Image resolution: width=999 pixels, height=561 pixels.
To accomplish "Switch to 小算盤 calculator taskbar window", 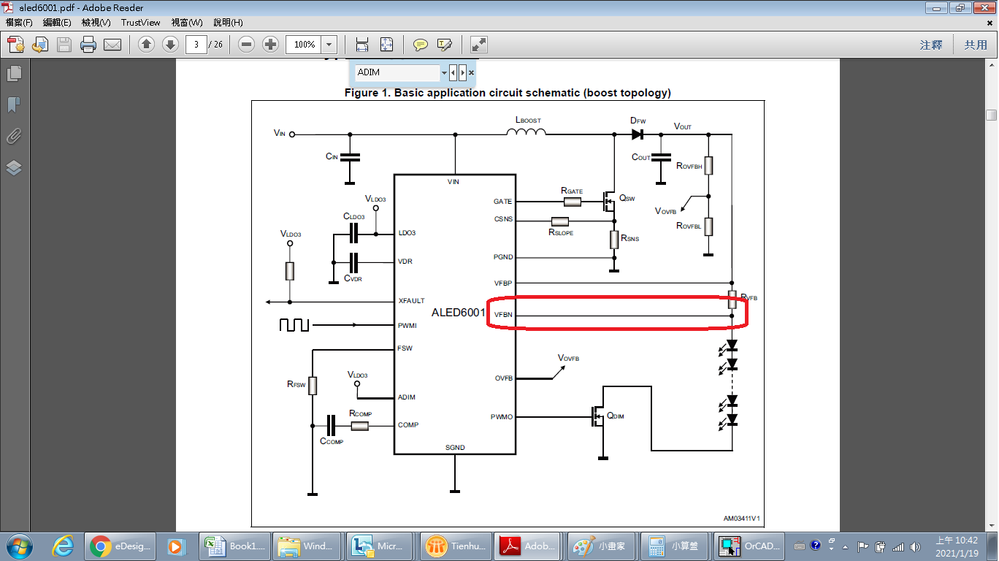I will [x=675, y=546].
